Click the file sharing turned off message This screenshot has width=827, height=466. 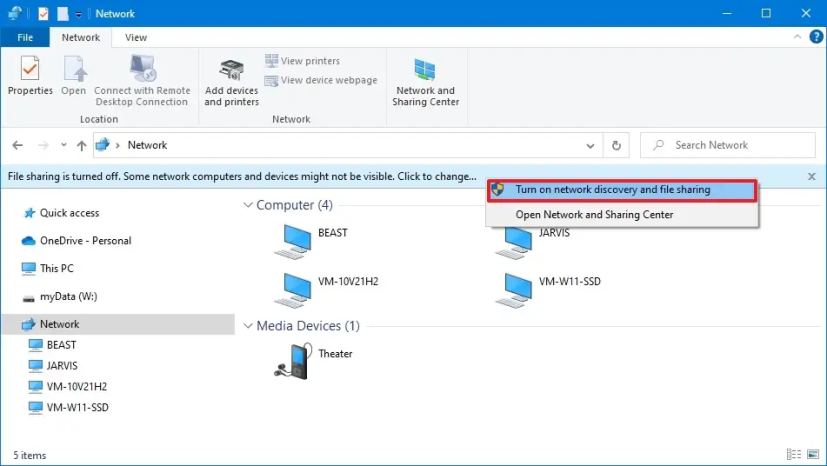242,177
